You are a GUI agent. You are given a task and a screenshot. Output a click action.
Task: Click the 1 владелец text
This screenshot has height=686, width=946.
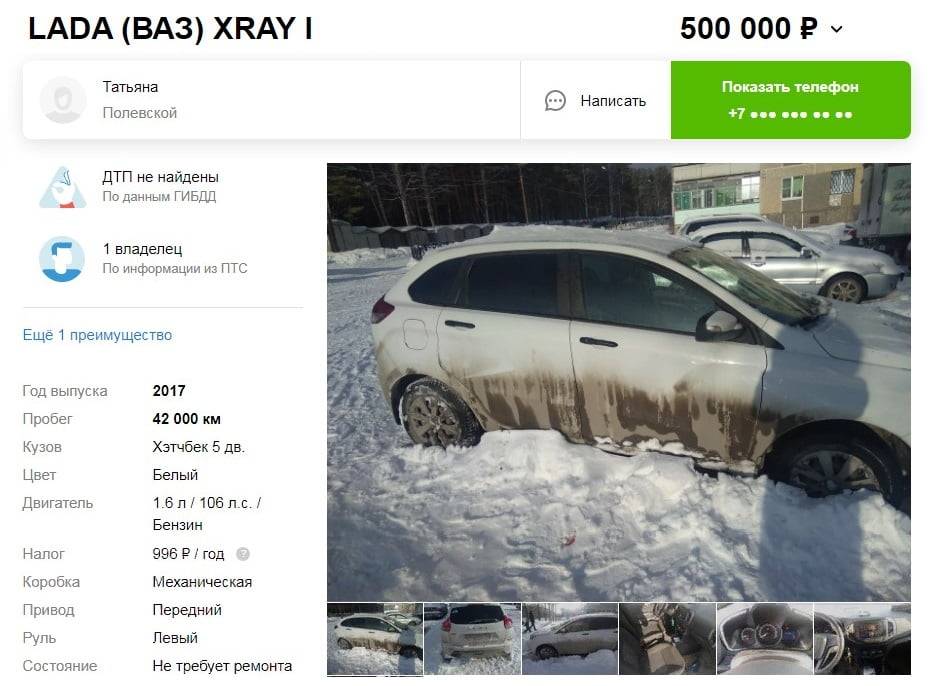pos(142,249)
